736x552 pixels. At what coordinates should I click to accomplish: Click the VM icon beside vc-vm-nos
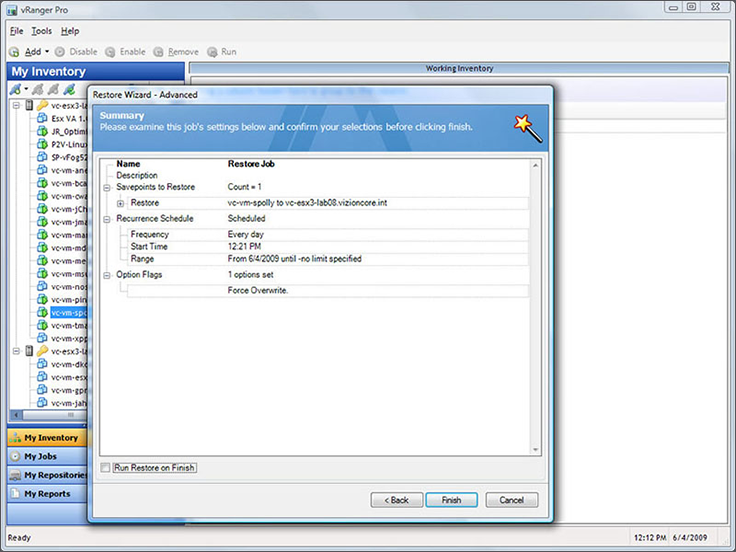pos(42,286)
